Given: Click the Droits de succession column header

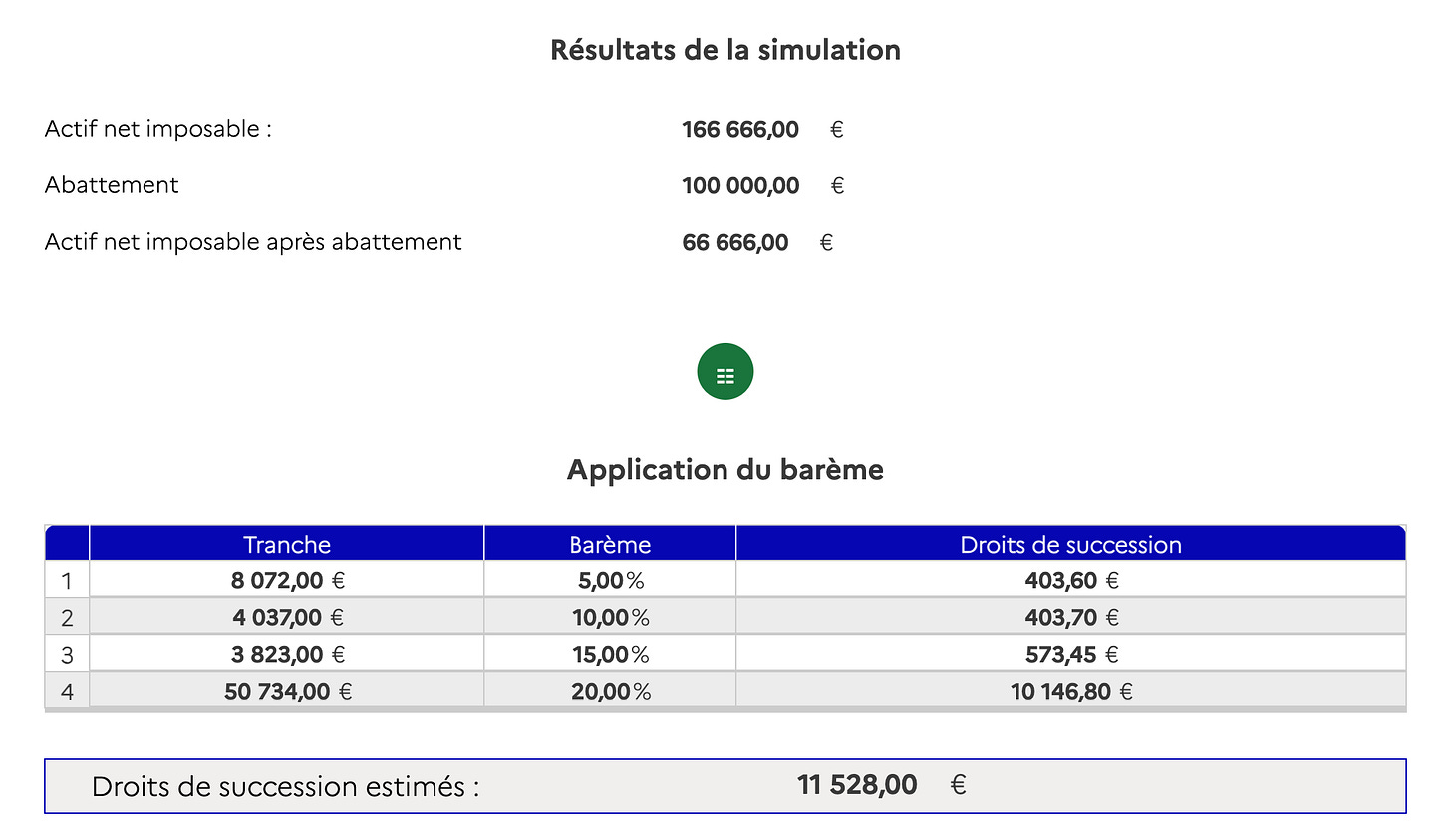Looking at the screenshot, I should pos(1071,544).
